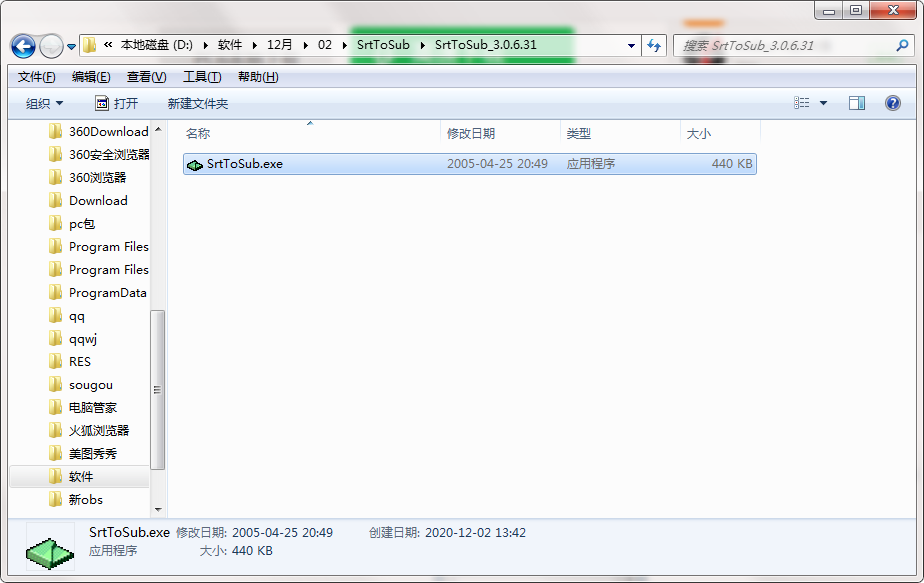Select the pc包 folder in the tree
The width and height of the screenshot is (924, 583).
point(81,223)
